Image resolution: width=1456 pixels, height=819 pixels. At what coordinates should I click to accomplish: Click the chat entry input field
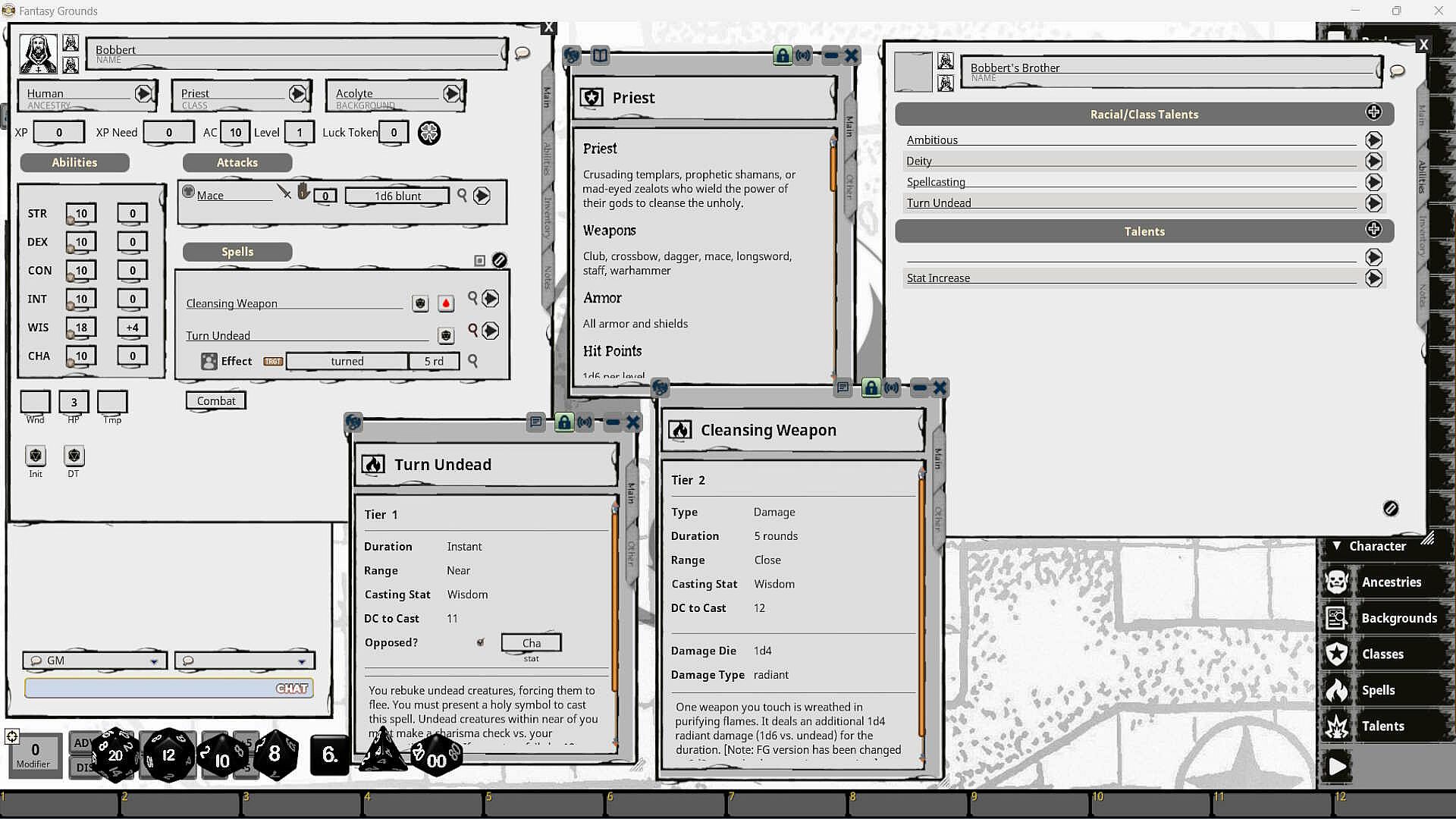click(x=152, y=688)
